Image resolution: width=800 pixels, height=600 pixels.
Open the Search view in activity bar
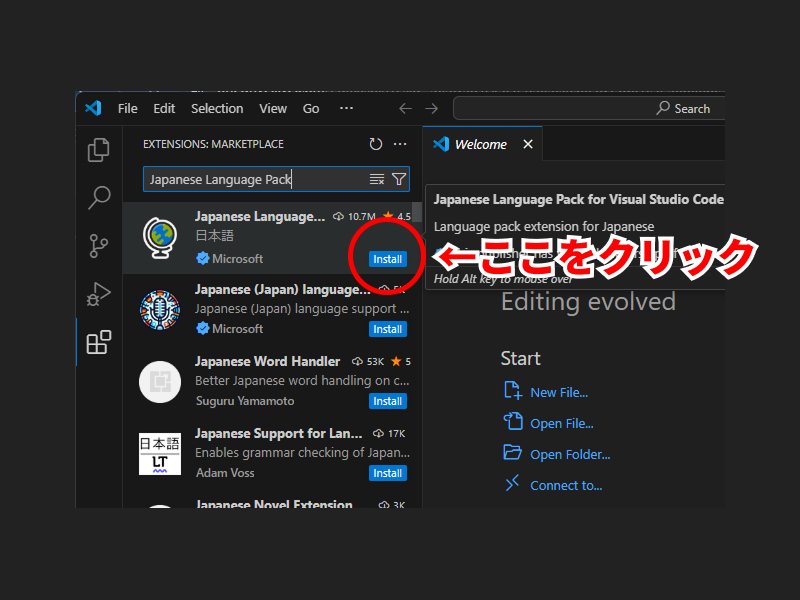[x=98, y=197]
